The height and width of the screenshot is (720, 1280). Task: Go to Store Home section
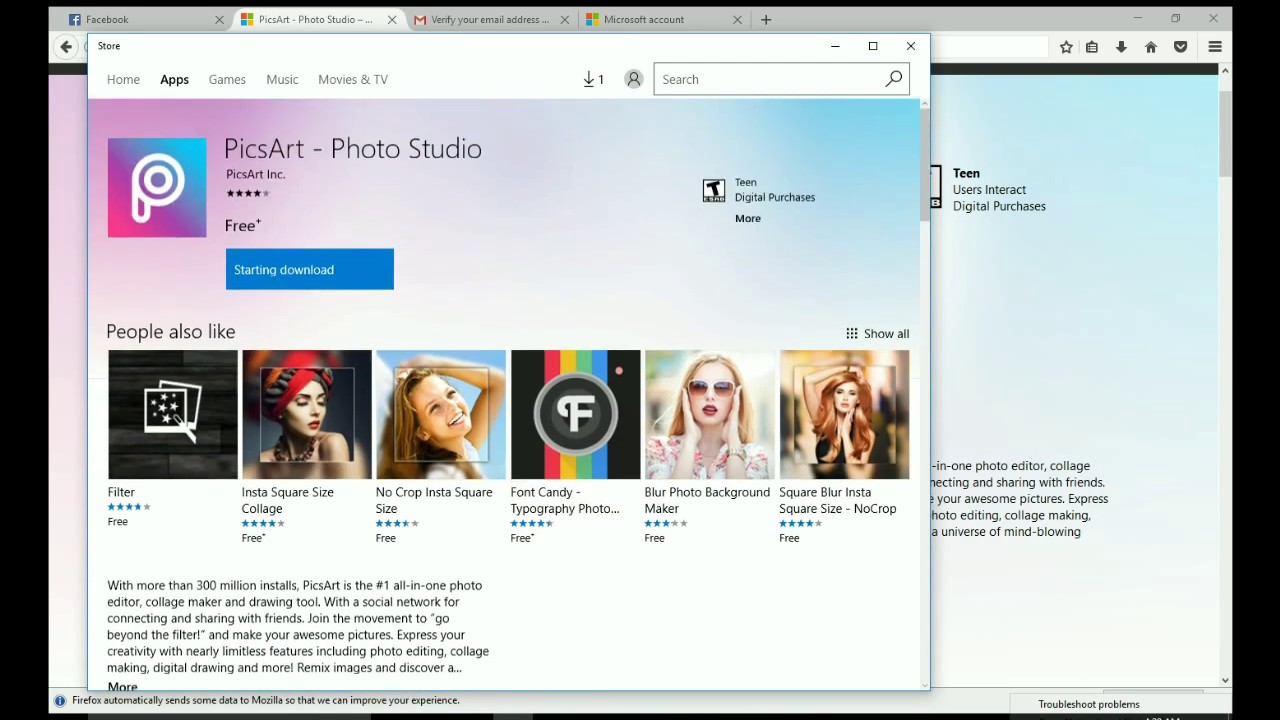tap(124, 79)
